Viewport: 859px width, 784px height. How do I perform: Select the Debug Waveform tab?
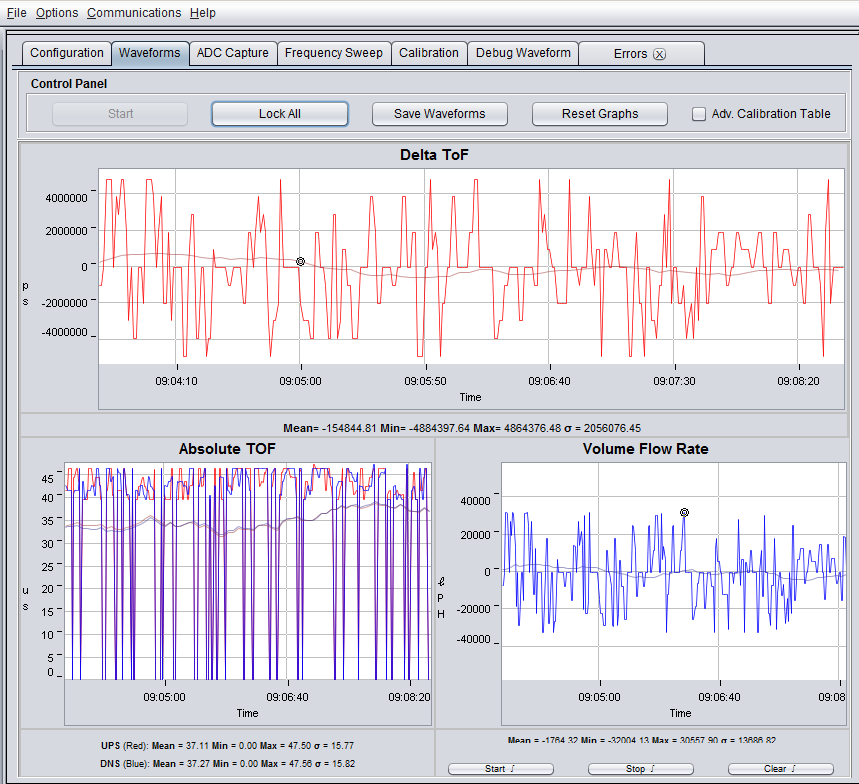pos(523,53)
